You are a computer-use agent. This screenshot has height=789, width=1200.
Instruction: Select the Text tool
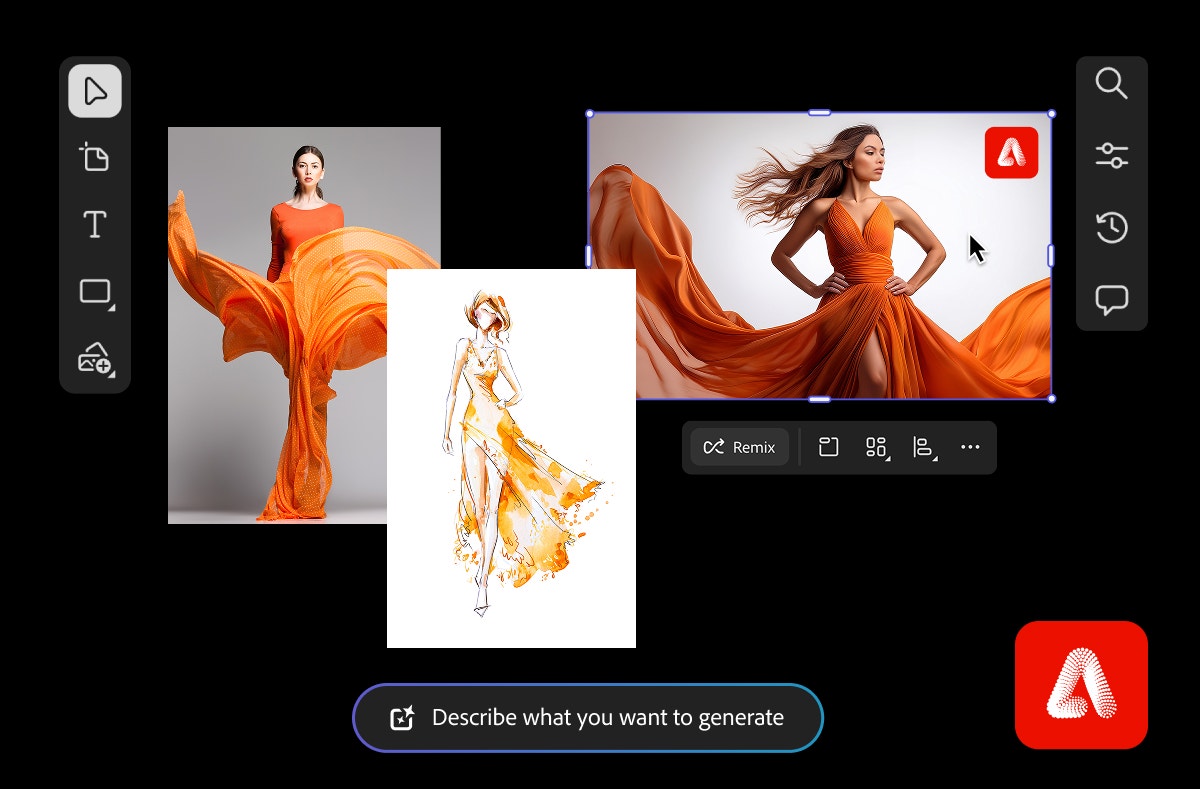pyautogui.click(x=94, y=224)
